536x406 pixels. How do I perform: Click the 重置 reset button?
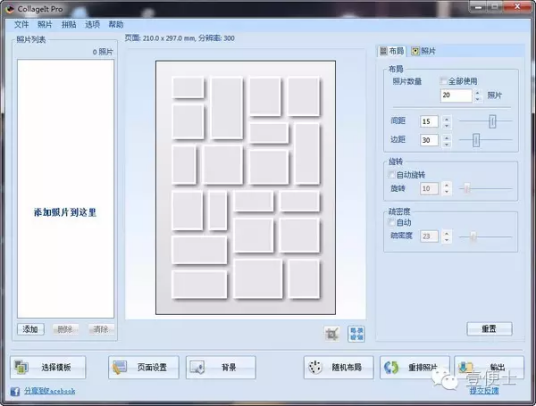point(489,329)
